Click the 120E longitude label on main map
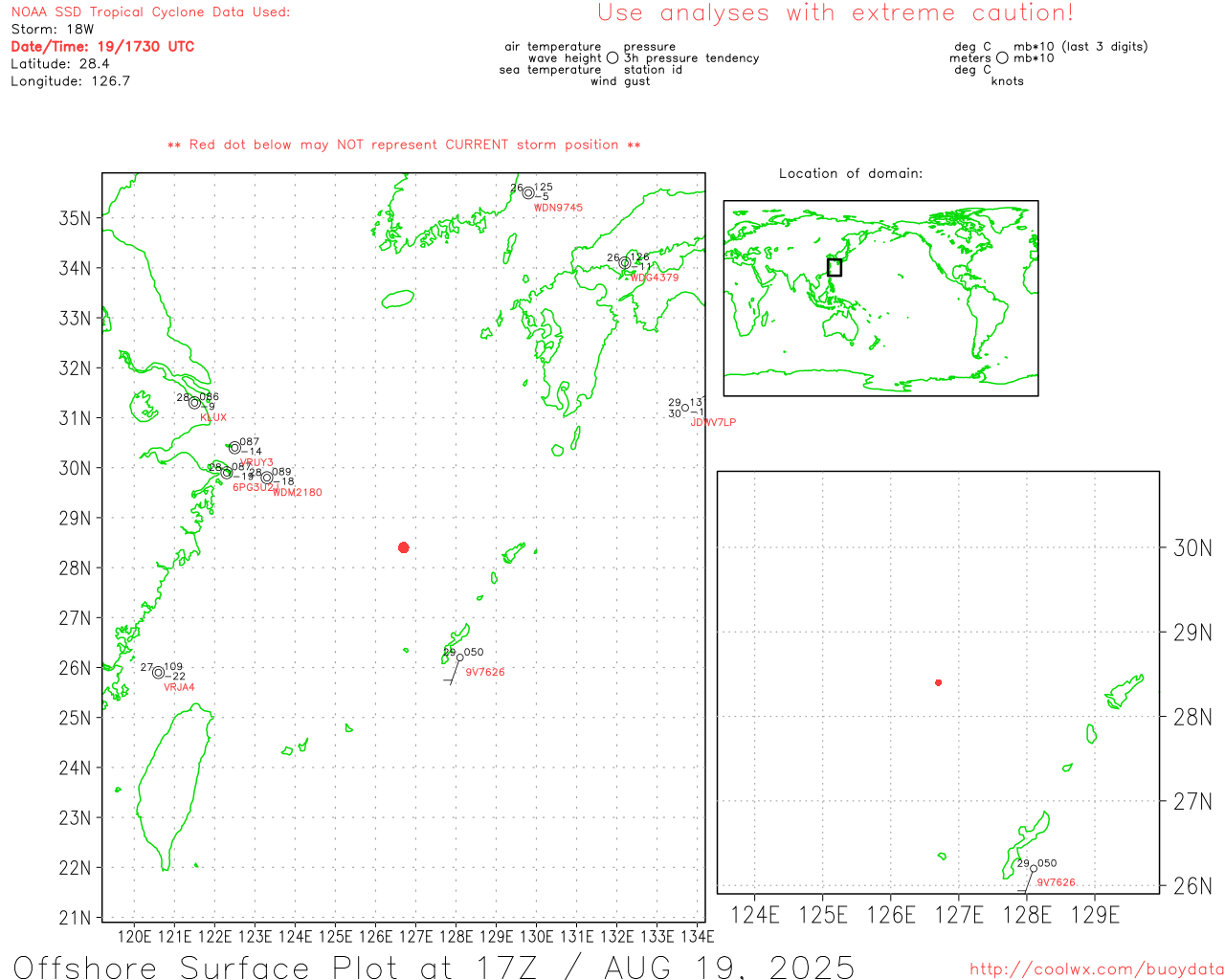1225x980 pixels. pos(134,936)
